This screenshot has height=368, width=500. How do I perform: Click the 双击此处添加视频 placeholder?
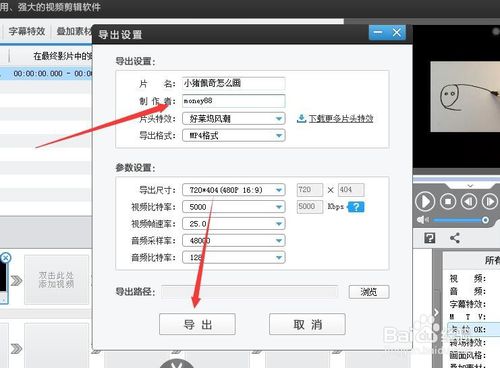(x=56, y=280)
